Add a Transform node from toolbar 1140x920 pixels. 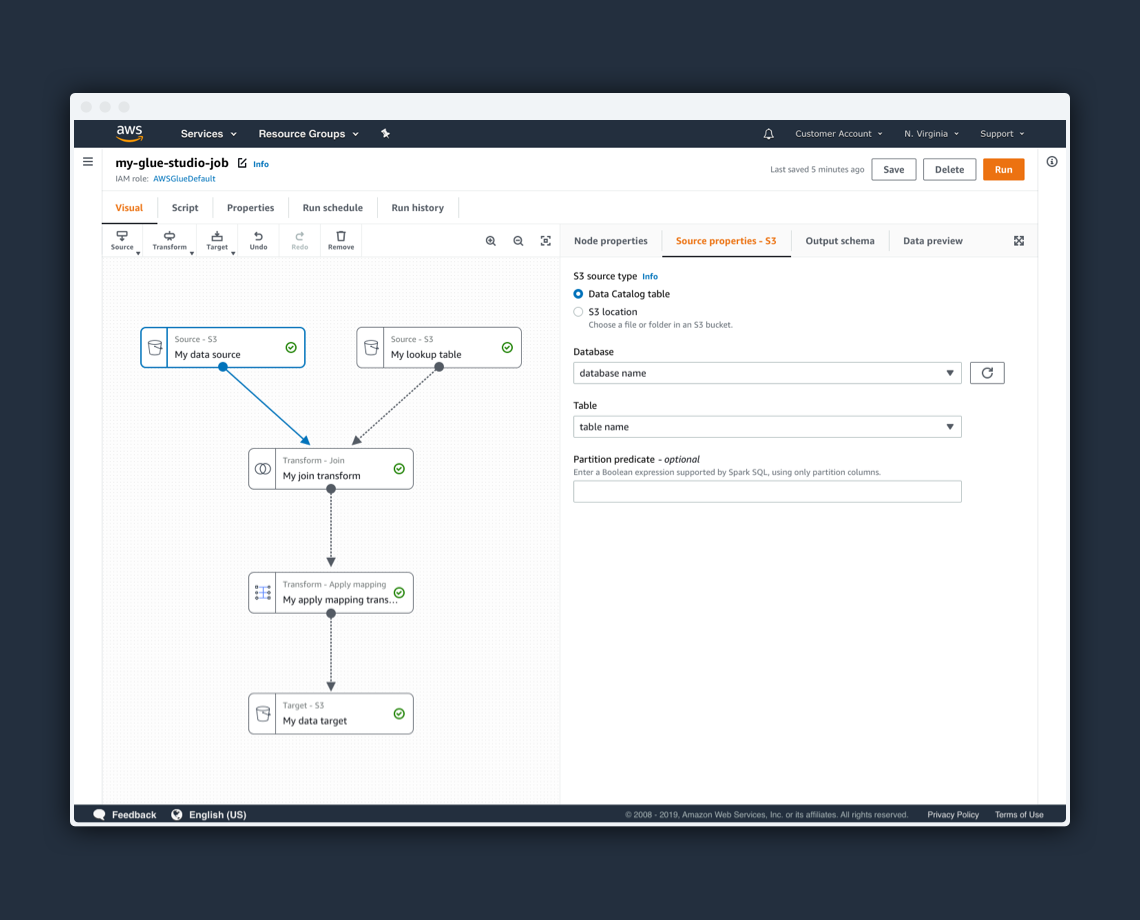pos(169,240)
